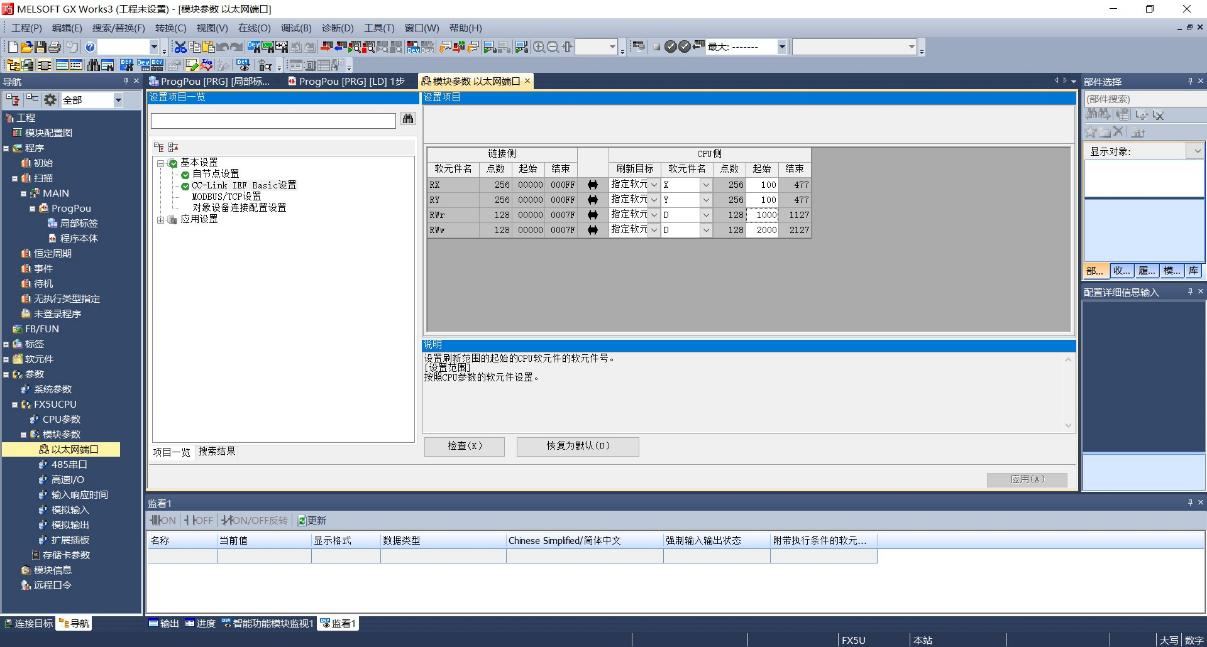Collapse the MAIN node in the navigation tree
This screenshot has height=647, width=1207.
coord(23,193)
